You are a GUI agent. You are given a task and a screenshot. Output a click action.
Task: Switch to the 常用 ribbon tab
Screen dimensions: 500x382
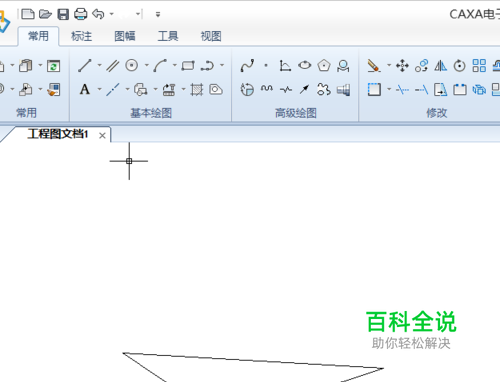coord(38,36)
